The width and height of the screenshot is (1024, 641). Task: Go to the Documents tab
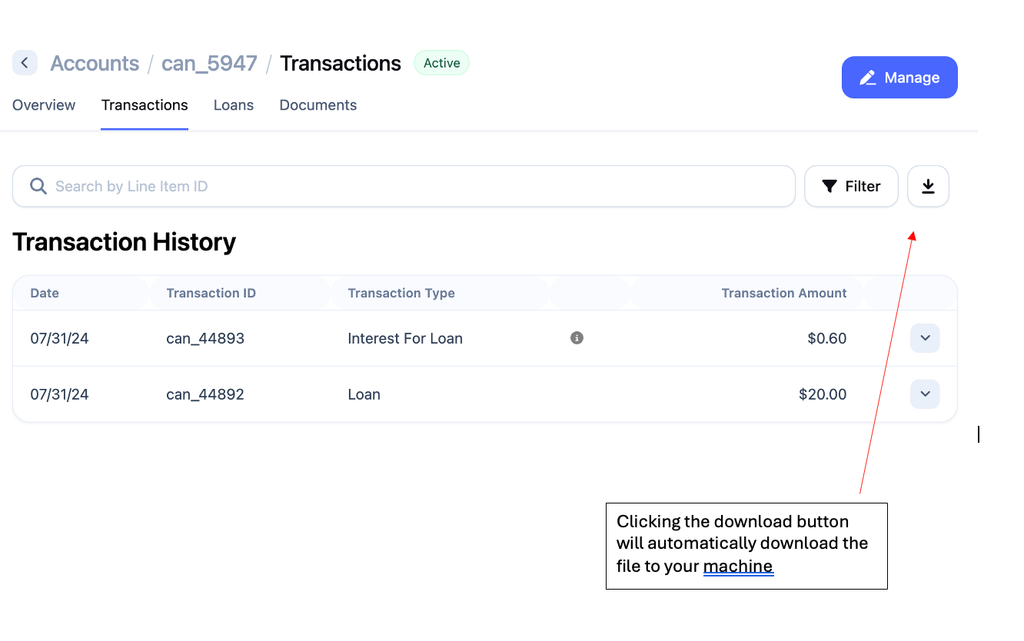(318, 105)
